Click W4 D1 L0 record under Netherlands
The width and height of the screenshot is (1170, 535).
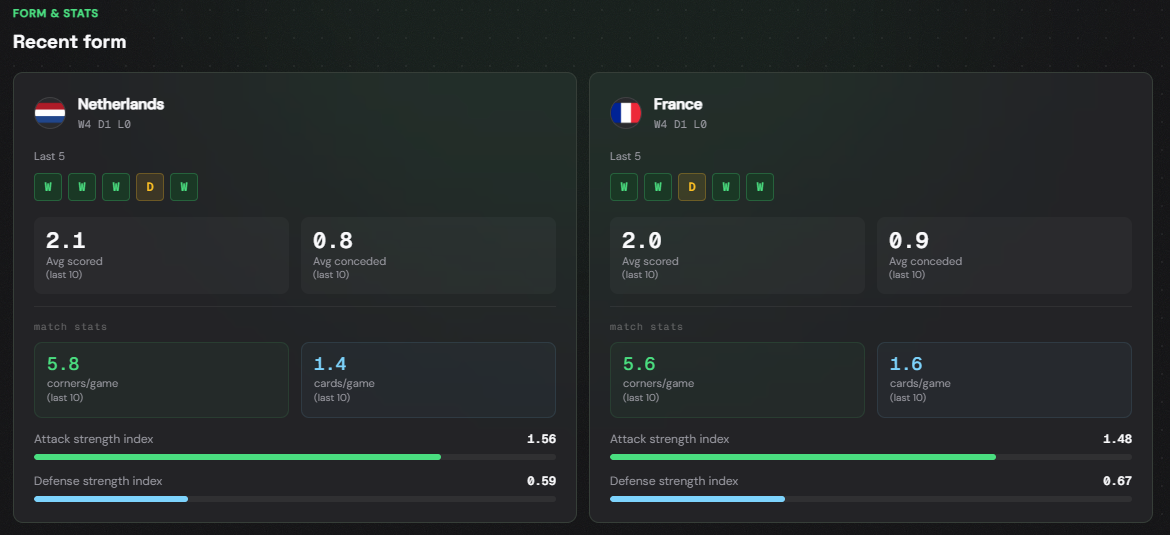pyautogui.click(x=104, y=125)
